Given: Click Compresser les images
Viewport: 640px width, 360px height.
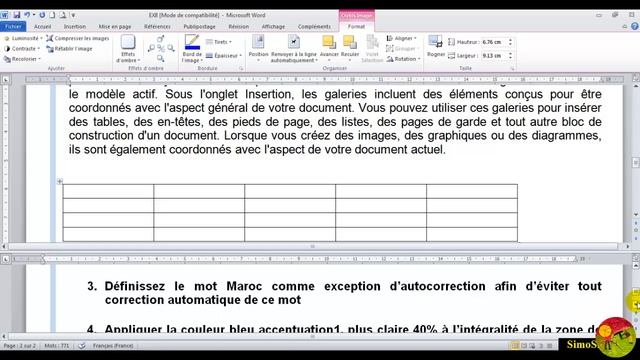Looking at the screenshot, I should [x=78, y=38].
